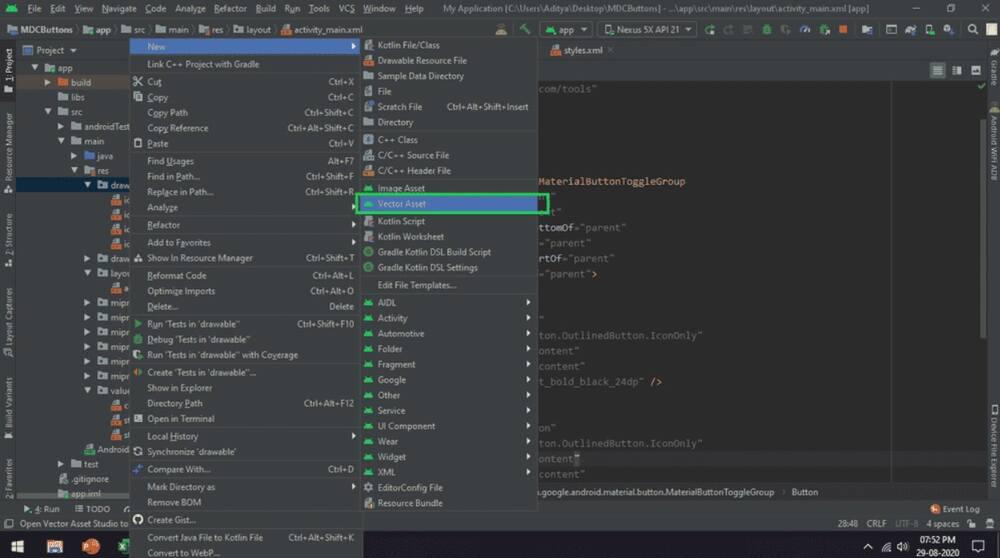This screenshot has height=558, width=1000.
Task: Toggle the Build Variants sidebar tab
Action: click(8, 408)
